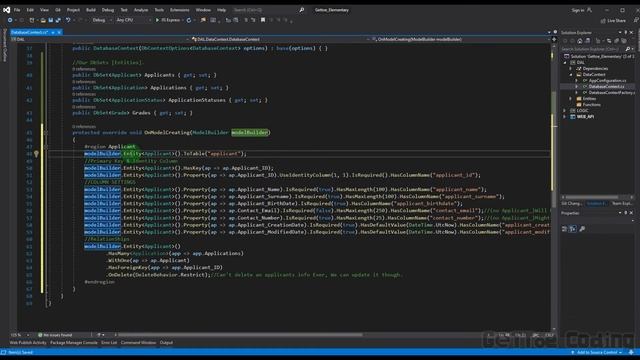Image resolution: width=640 pixels, height=360 pixels.
Task: Click the Home icon in Solution Explorer
Action: pyautogui.click(x=580, y=41)
